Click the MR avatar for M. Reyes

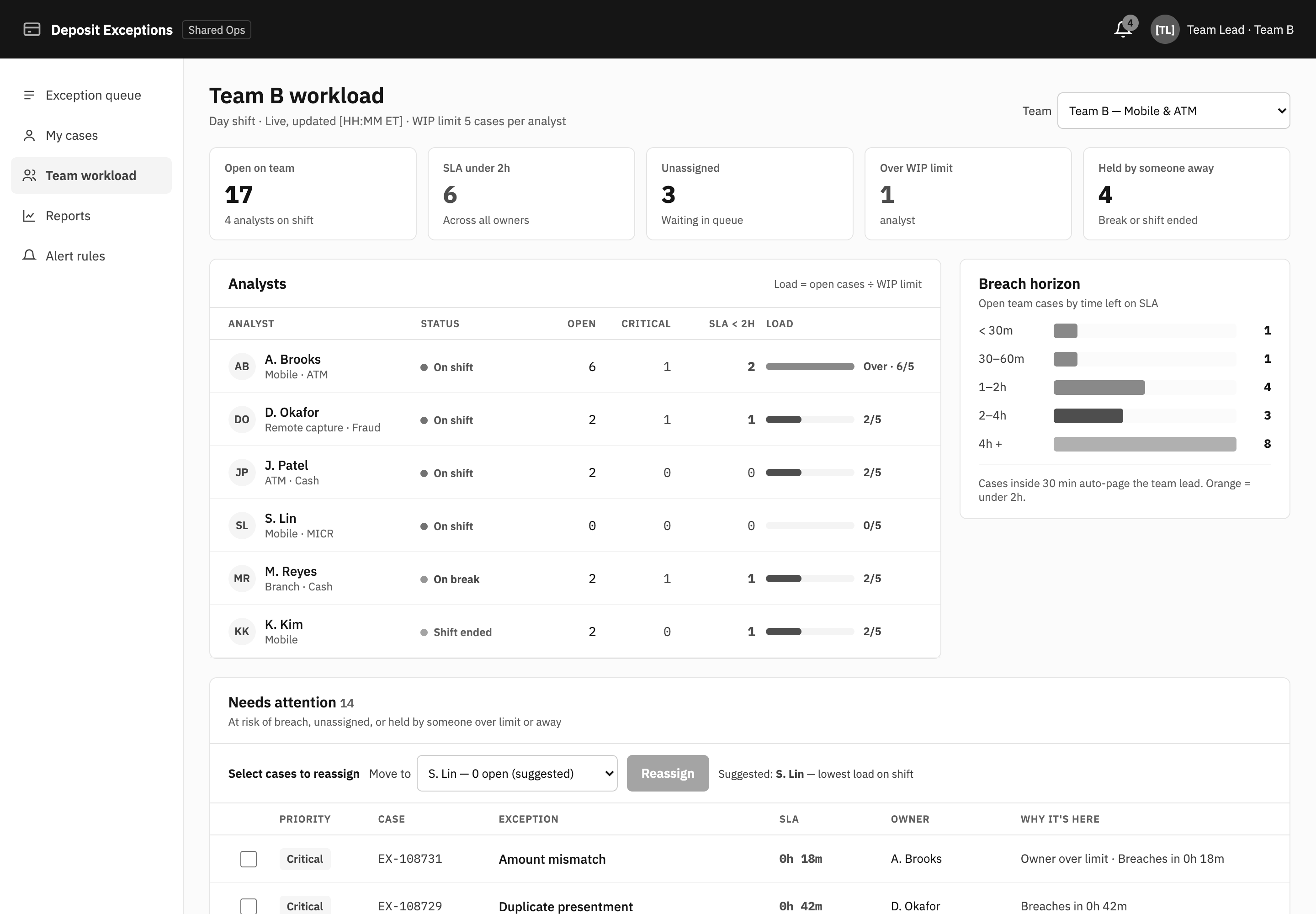coord(242,579)
